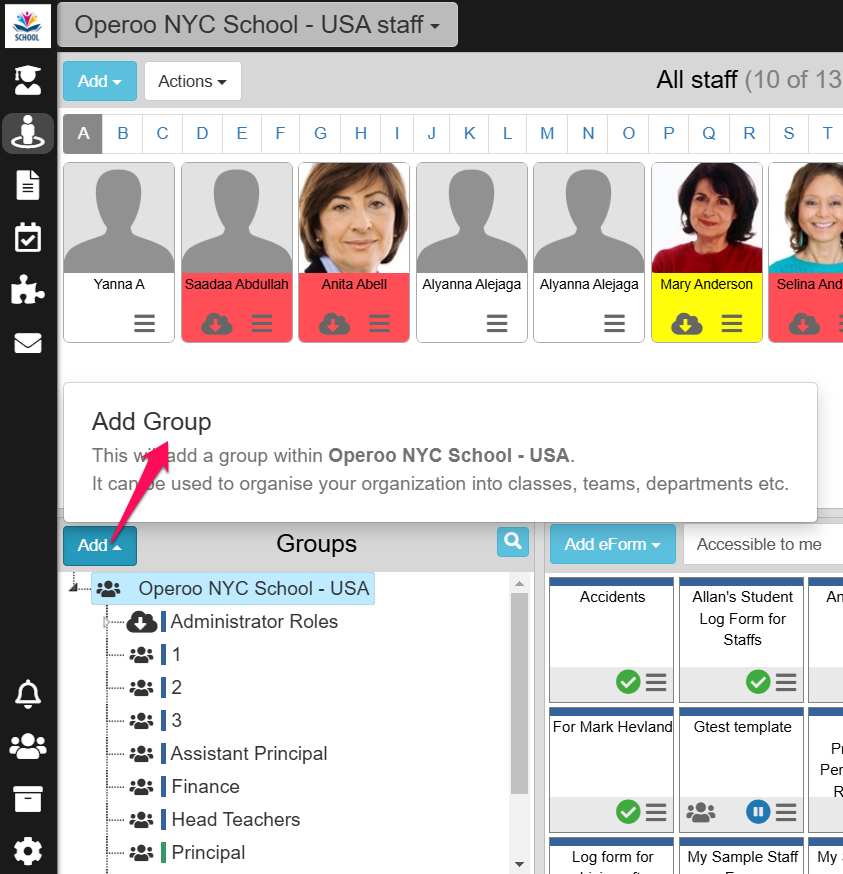Image resolution: width=843 pixels, height=874 pixels.
Task: Open hamburger menu on For Mark Hevland form
Action: tap(656, 812)
